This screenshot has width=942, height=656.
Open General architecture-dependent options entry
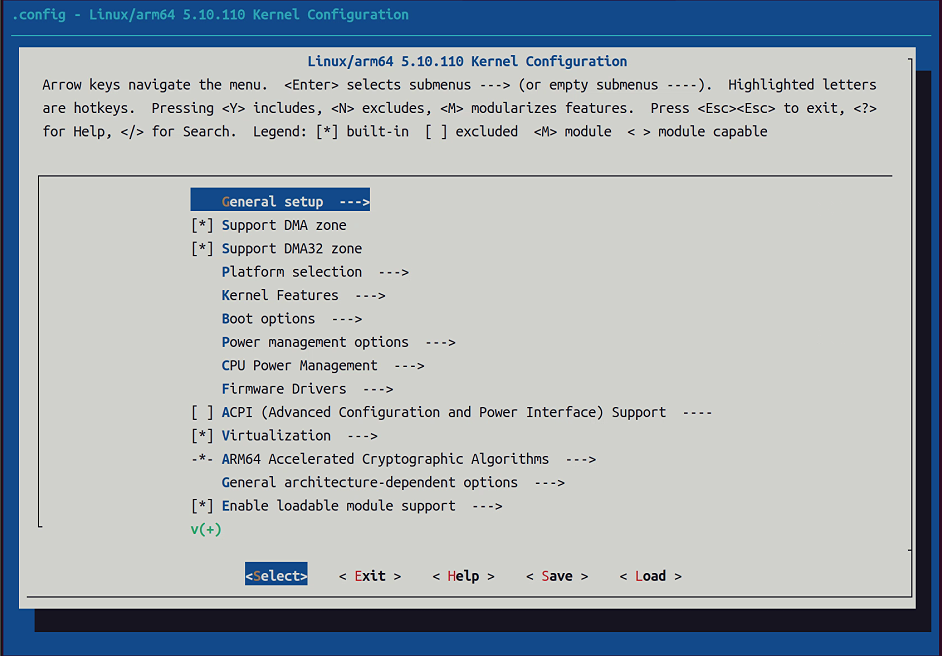coord(392,483)
